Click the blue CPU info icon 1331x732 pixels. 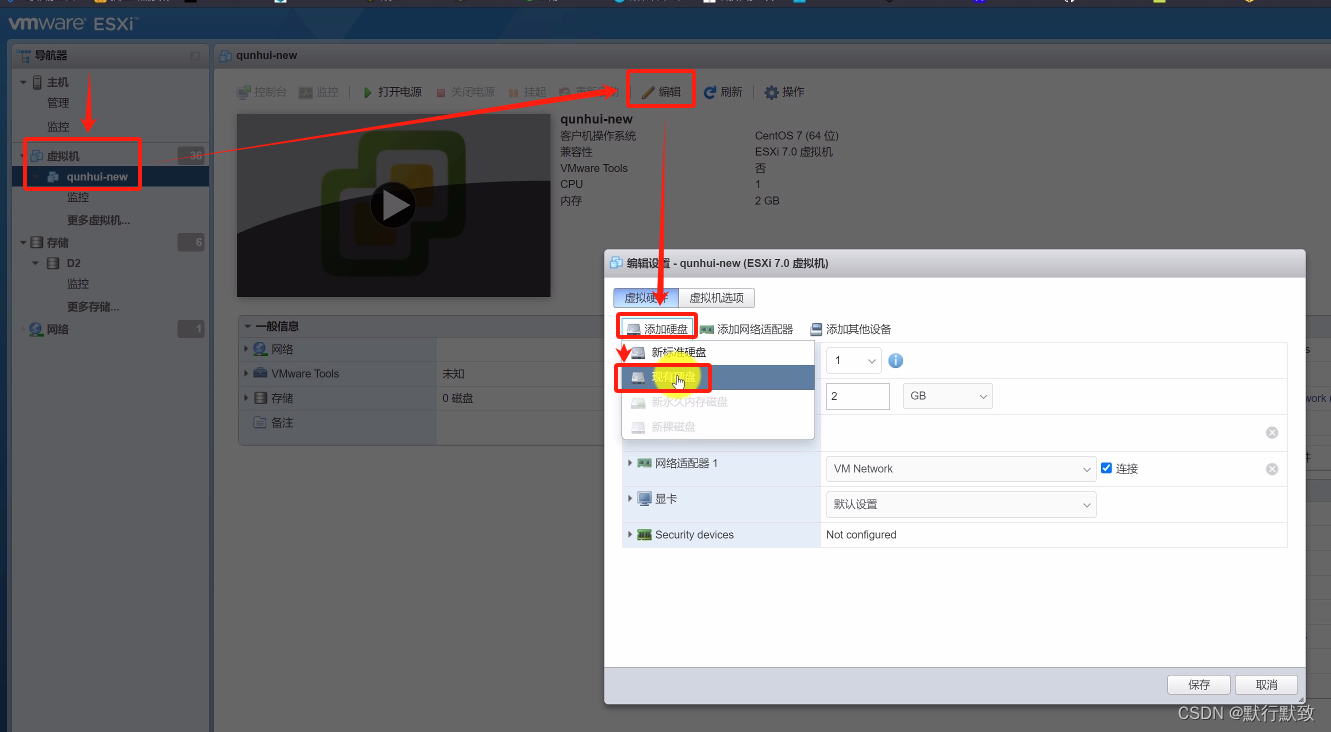(896, 360)
